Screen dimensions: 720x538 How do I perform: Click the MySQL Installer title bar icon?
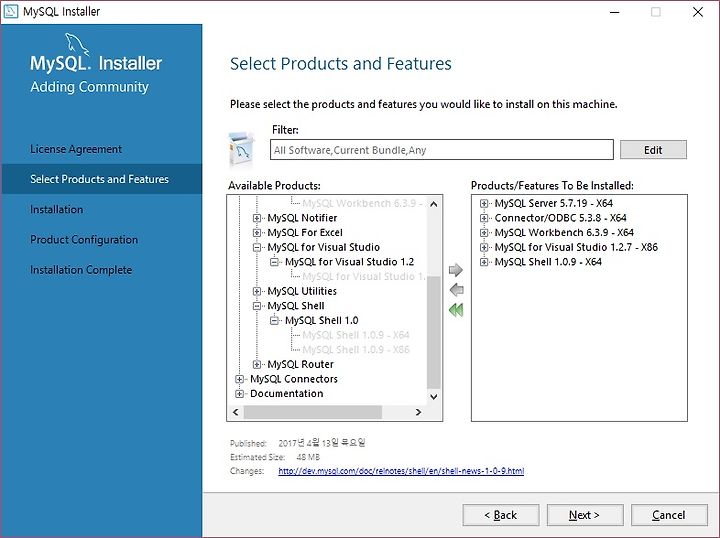pyautogui.click(x=10, y=11)
